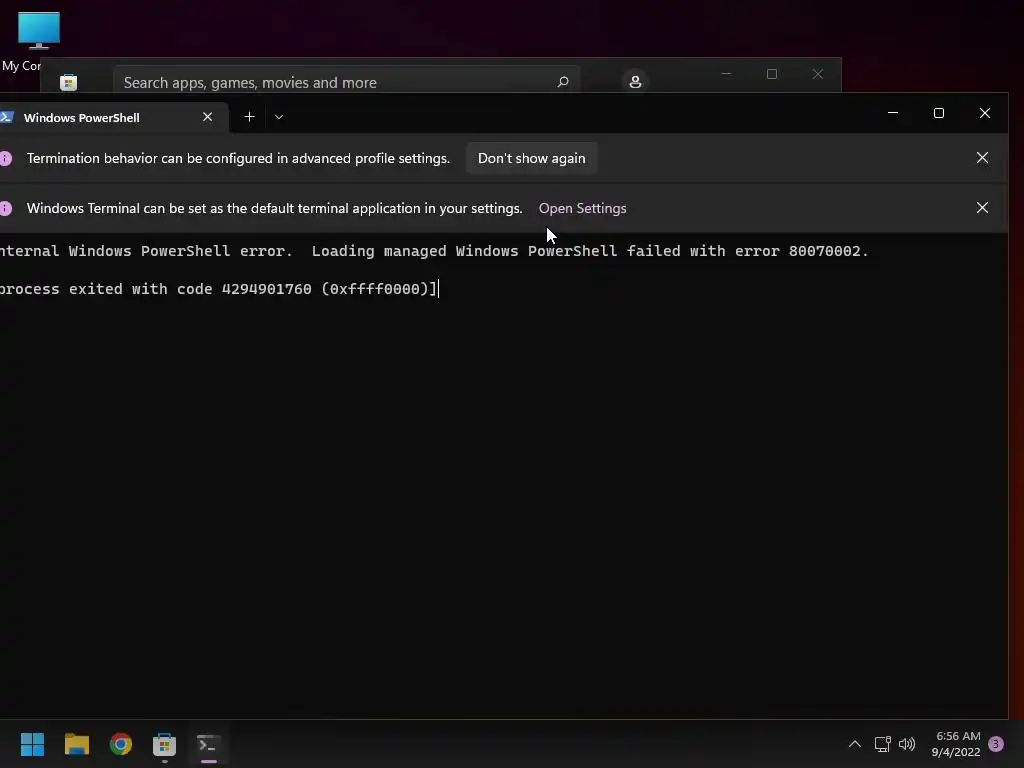This screenshot has width=1024, height=768.
Task: Launch Google Chrome from taskbar
Action: (121, 744)
